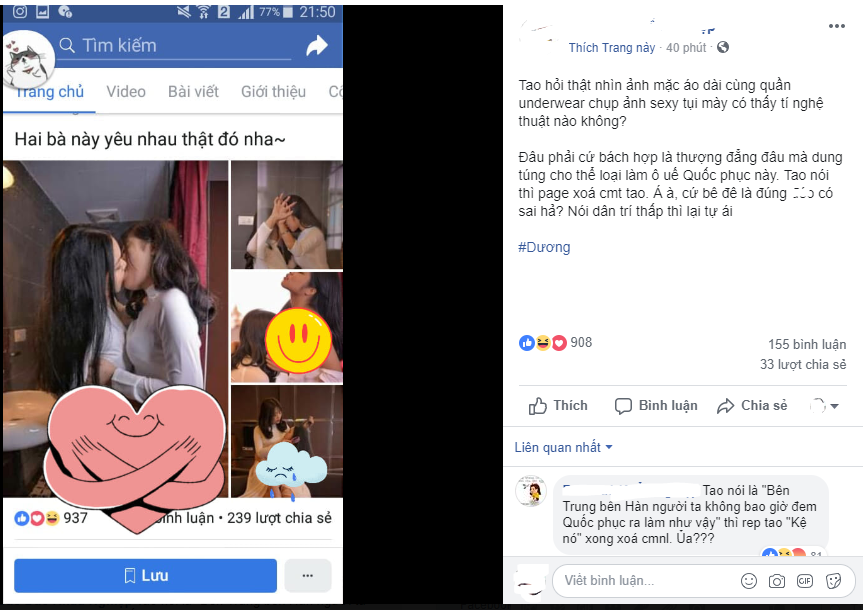The image size is (863, 610).
Task: Click the GIF icon in the comment box
Action: 805,581
